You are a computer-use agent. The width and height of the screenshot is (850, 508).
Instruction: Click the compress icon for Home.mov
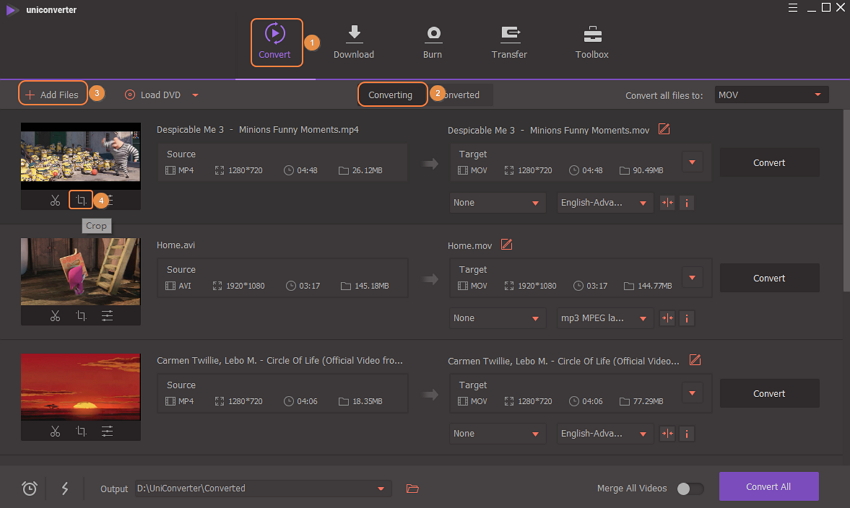pyautogui.click(x=667, y=318)
